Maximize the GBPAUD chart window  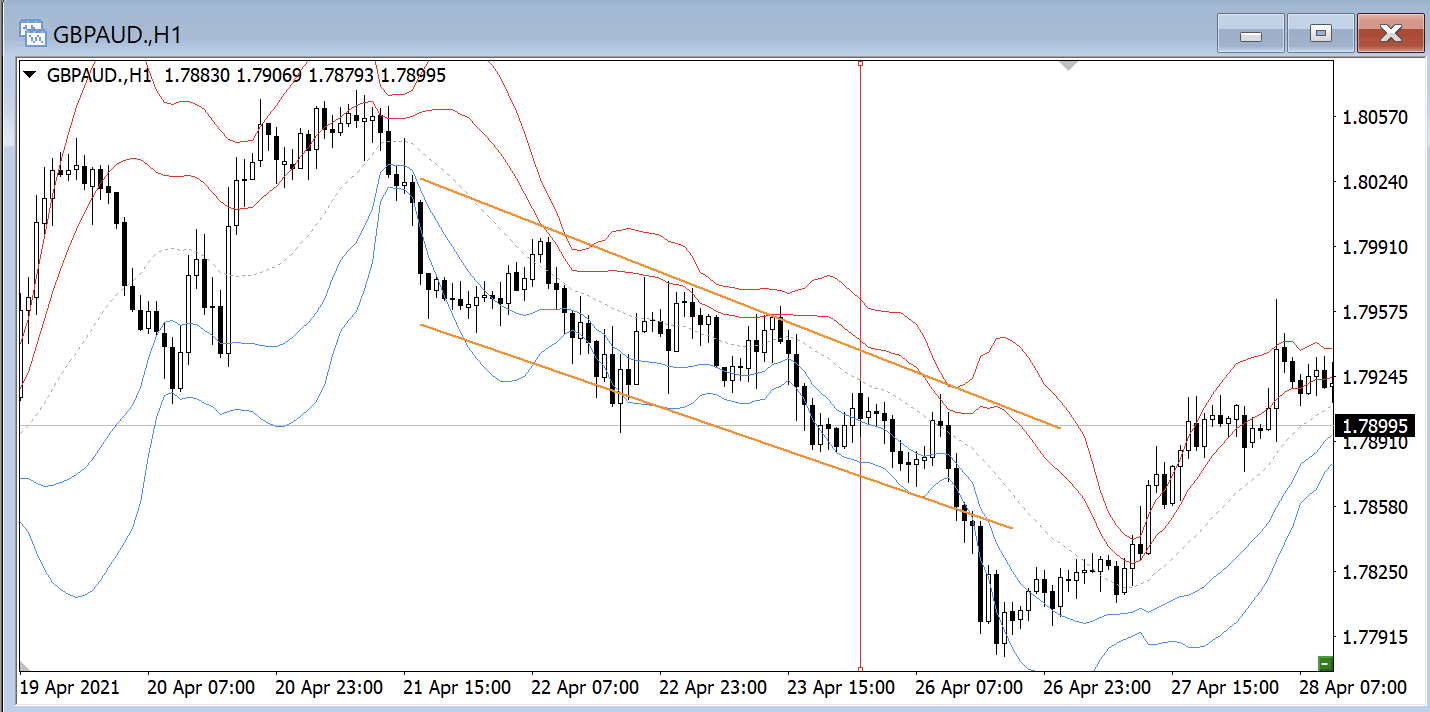(x=1320, y=34)
